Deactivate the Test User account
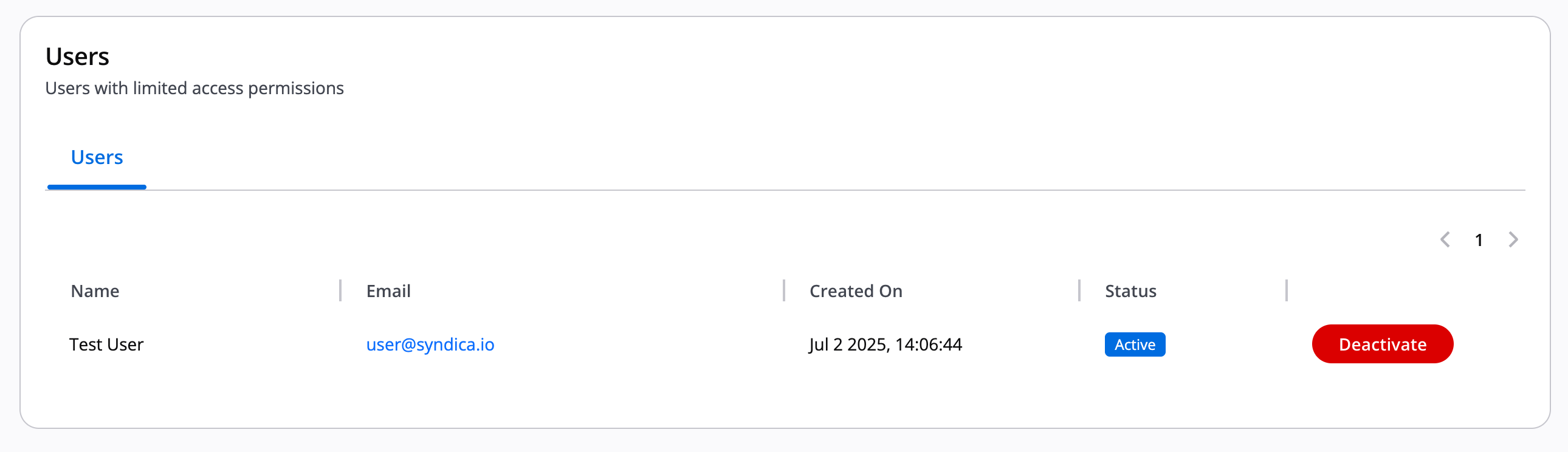This screenshot has height=452, width=1568. pyautogui.click(x=1382, y=344)
